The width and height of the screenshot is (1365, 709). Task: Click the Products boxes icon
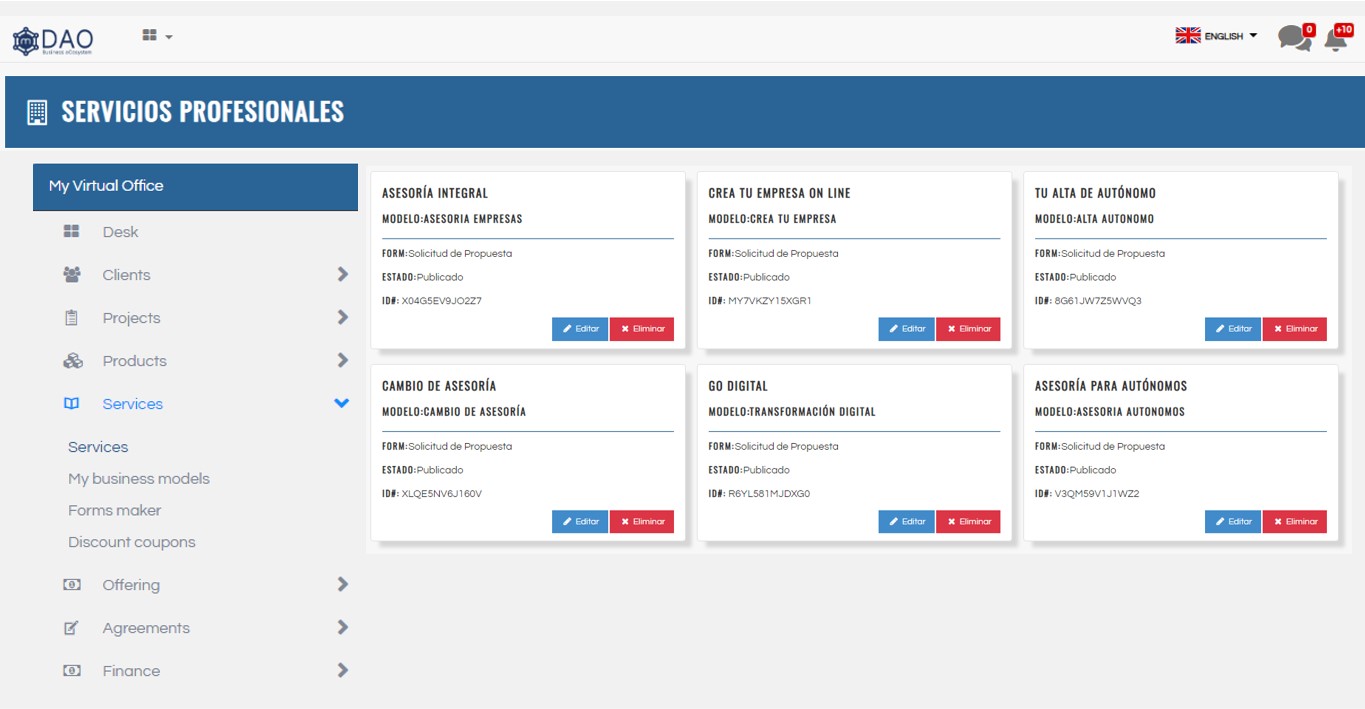[x=72, y=361]
